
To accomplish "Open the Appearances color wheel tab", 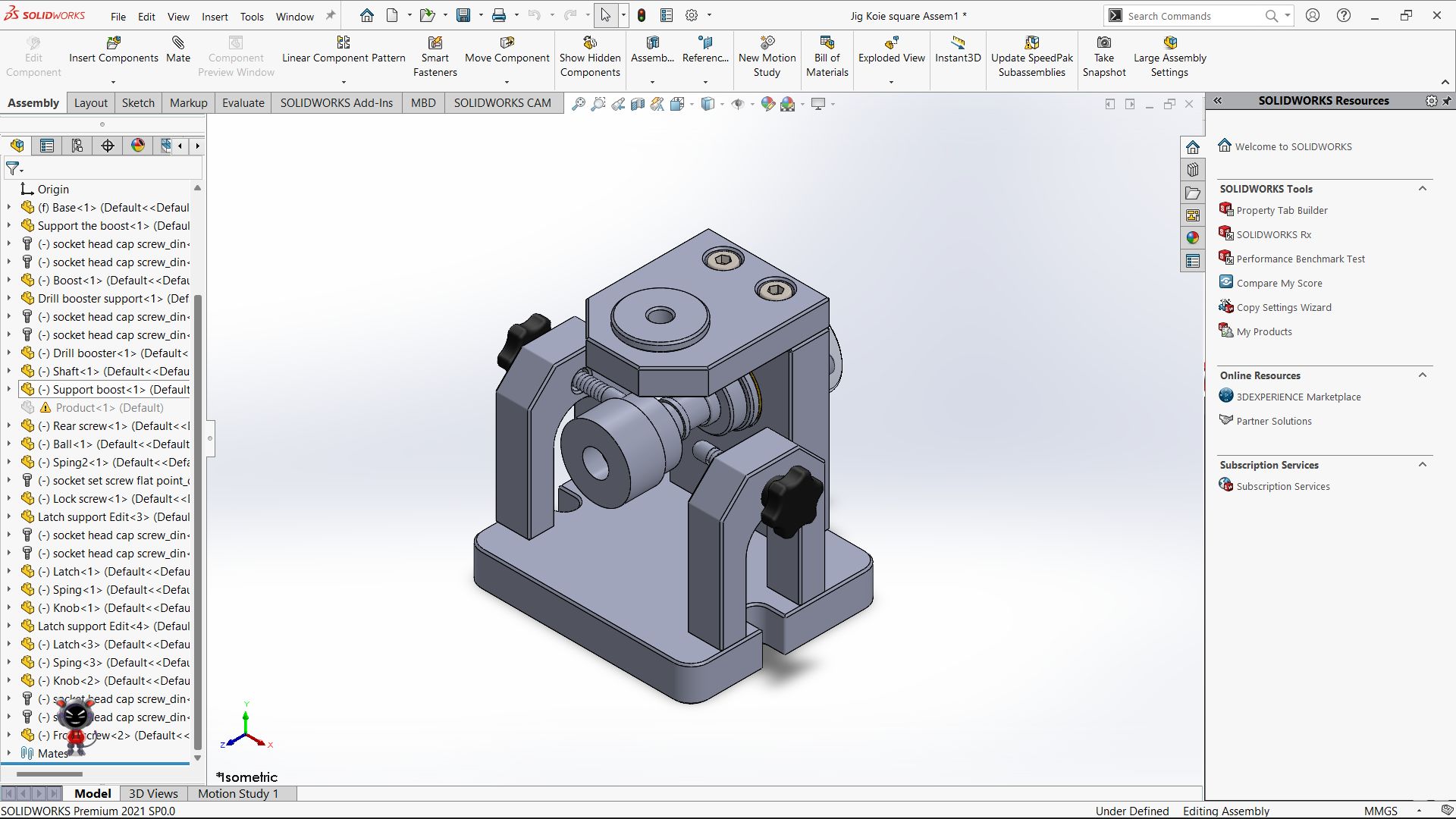I will click(1192, 238).
